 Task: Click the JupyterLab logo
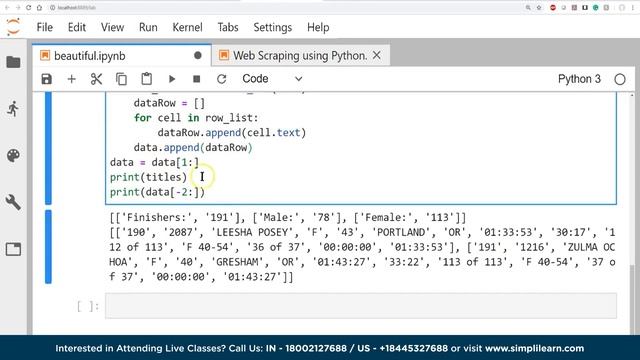pyautogui.click(x=13, y=27)
